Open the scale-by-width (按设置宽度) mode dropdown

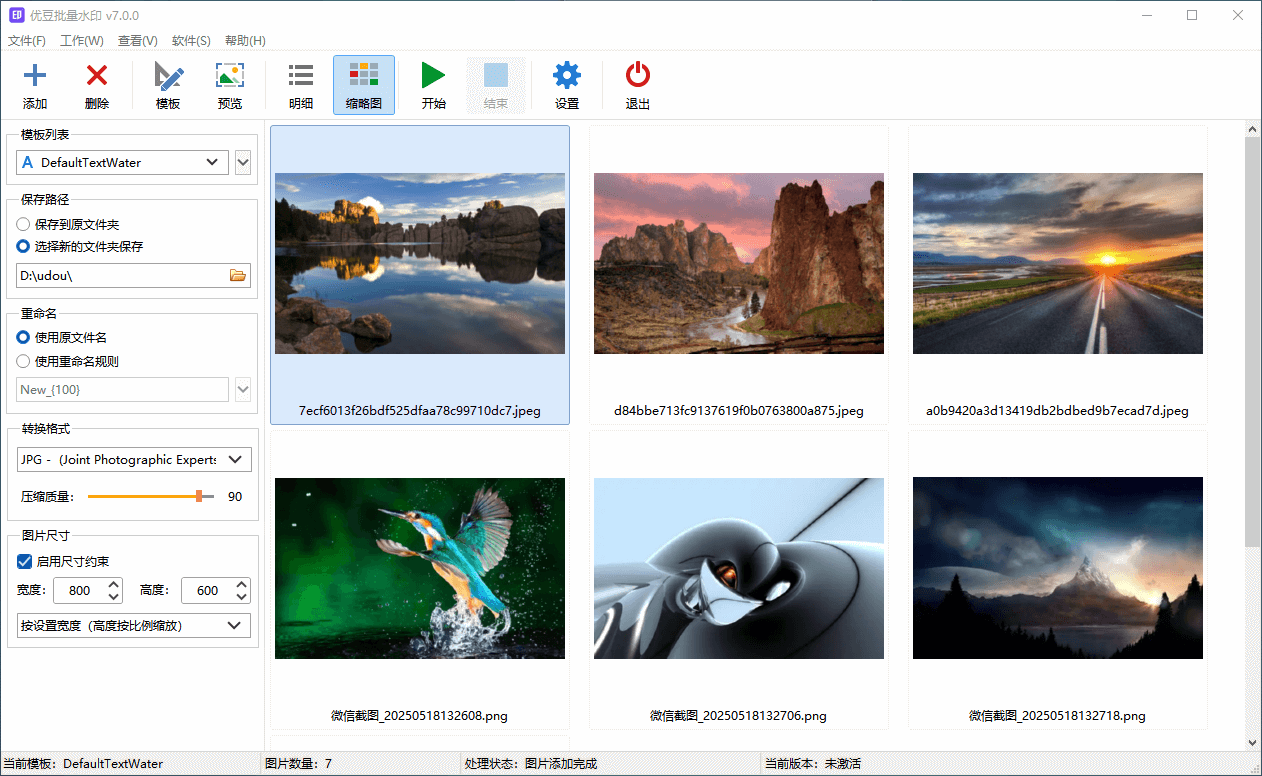[235, 626]
